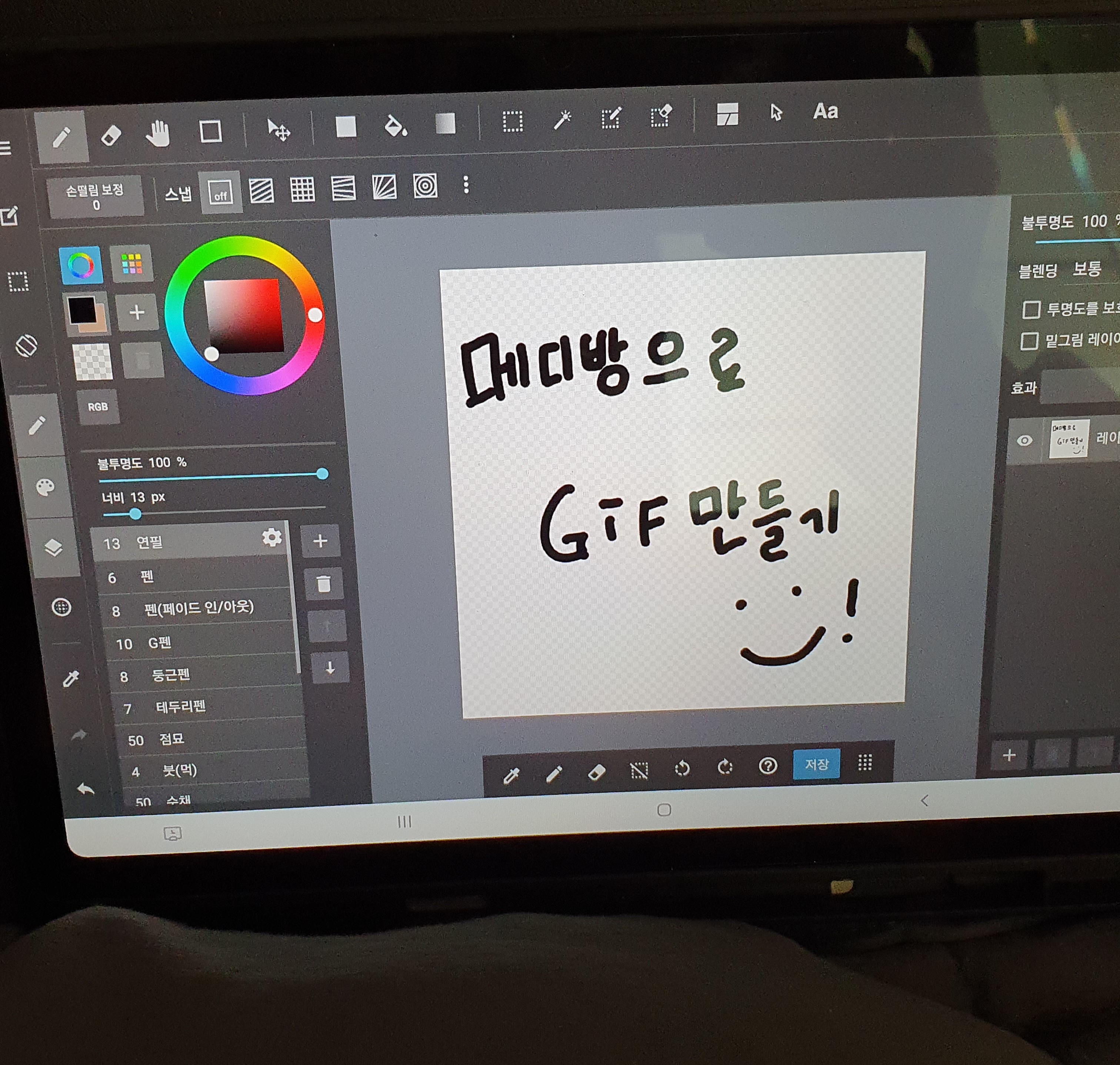Click the sidebar rotate canvas icon
1120x1065 pixels.
point(26,345)
